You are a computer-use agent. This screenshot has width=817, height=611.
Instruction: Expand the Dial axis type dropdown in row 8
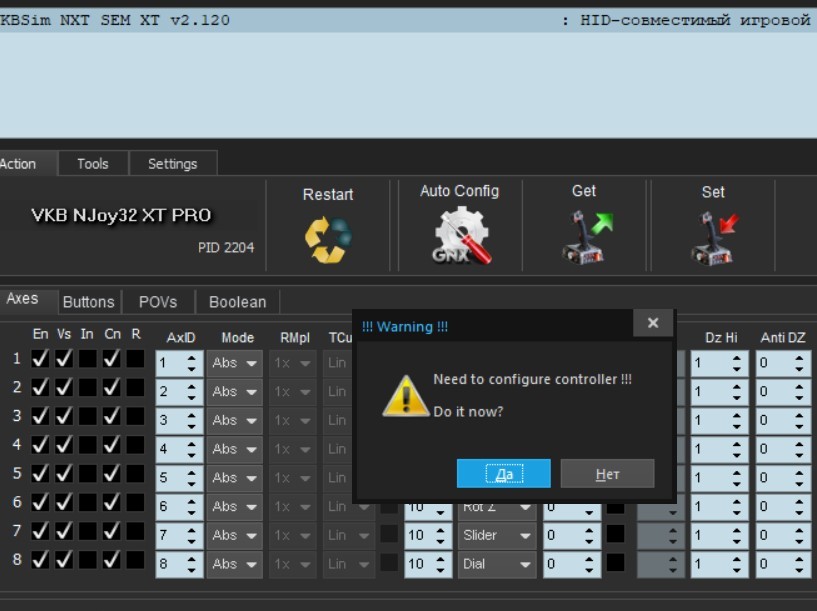pyautogui.click(x=497, y=564)
